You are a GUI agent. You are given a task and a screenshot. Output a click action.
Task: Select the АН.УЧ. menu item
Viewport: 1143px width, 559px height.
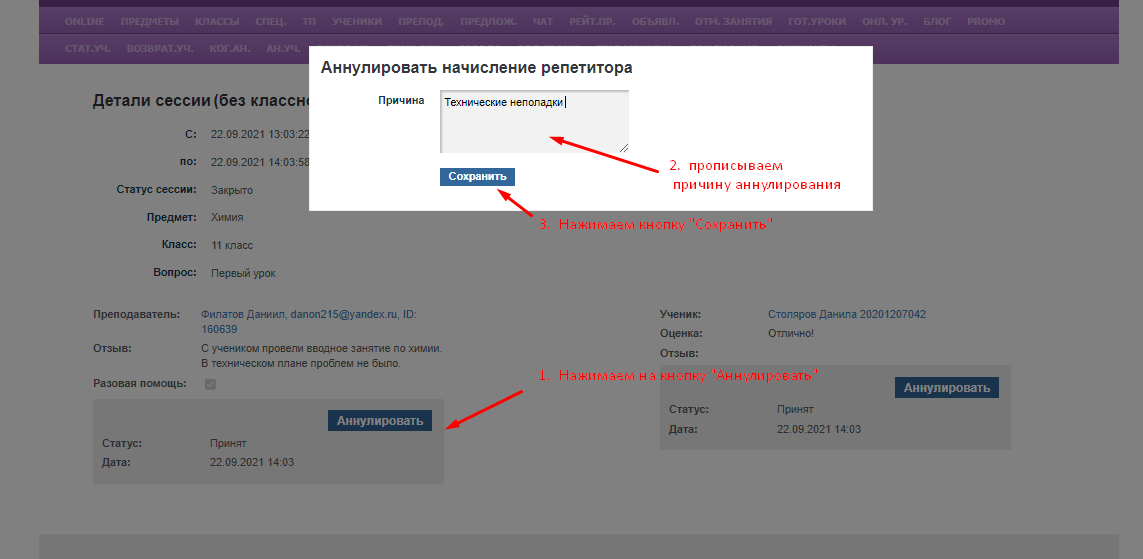pos(283,49)
